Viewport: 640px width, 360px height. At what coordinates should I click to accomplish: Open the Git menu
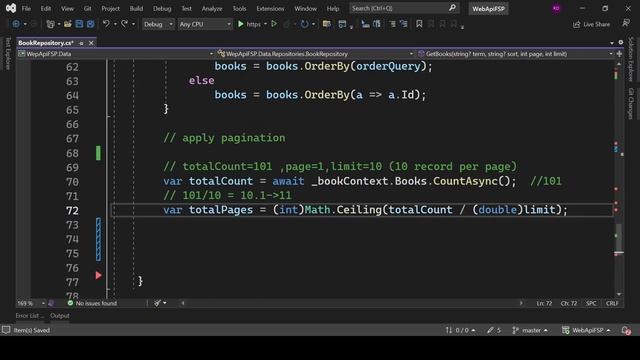tap(87, 9)
